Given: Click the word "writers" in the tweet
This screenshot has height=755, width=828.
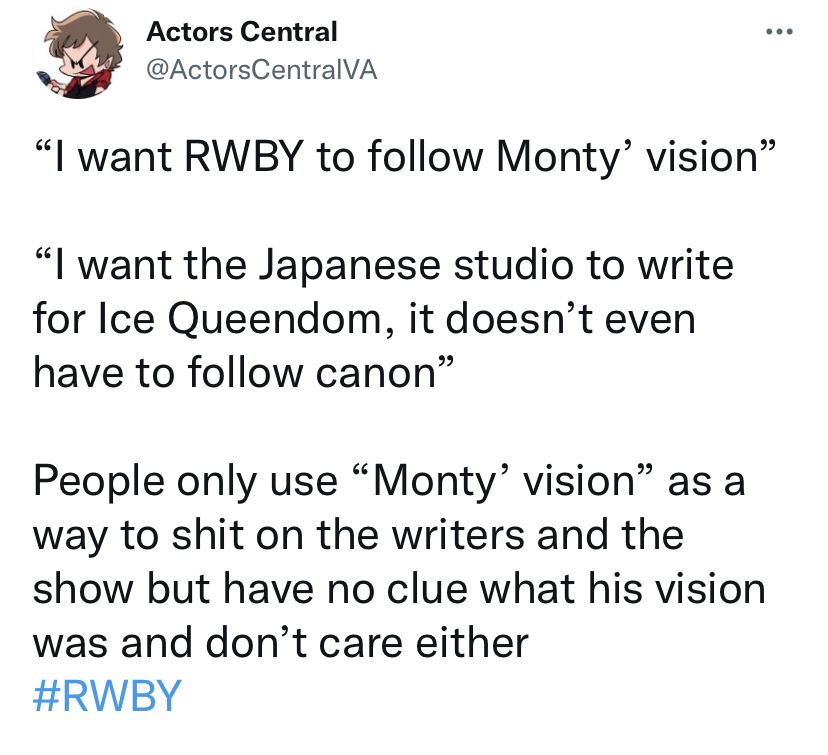Looking at the screenshot, I should click(x=458, y=535).
